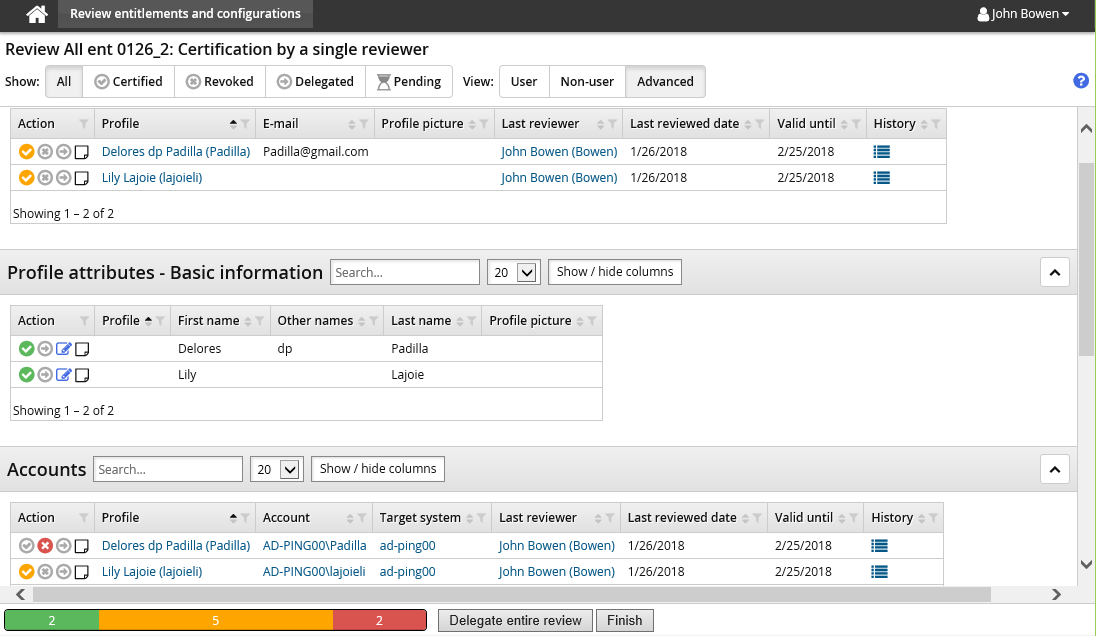The height and width of the screenshot is (636, 1096).
Task: Open the blue help question mark icon
Action: point(1080,81)
